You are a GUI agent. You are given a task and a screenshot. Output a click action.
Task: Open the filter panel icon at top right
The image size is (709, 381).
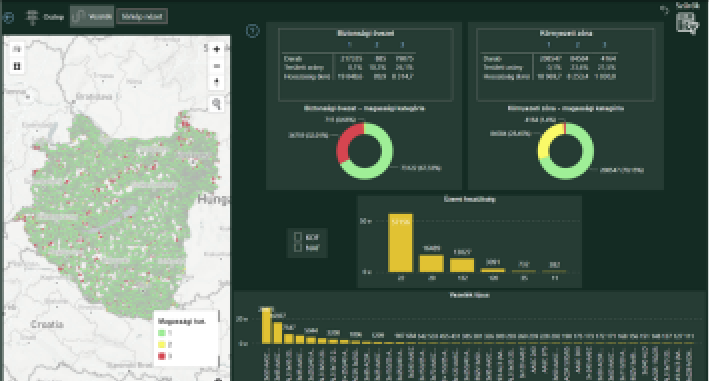point(687,24)
